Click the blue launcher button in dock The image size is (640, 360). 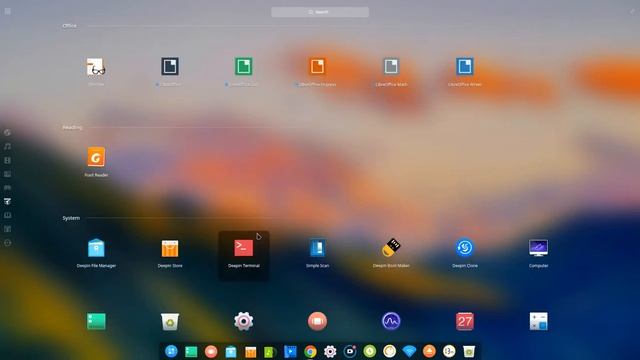[x=171, y=351]
